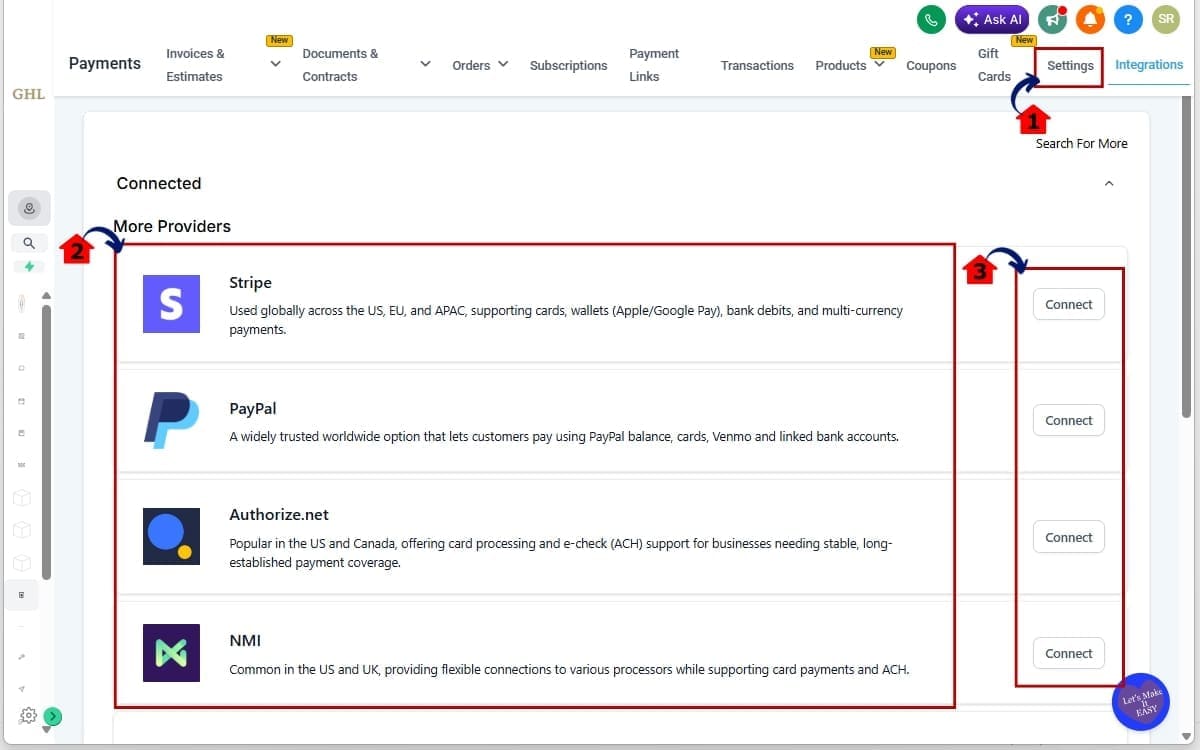Viewport: 1200px width, 750px height.
Task: Switch to the Transactions tab
Action: point(757,65)
